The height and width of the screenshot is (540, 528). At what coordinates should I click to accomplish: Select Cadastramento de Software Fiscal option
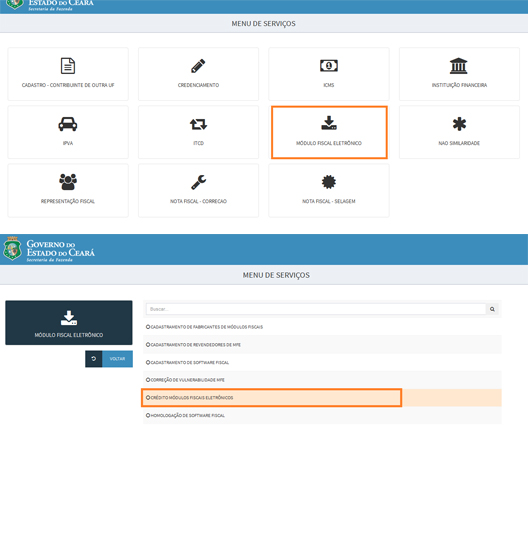pos(322,362)
